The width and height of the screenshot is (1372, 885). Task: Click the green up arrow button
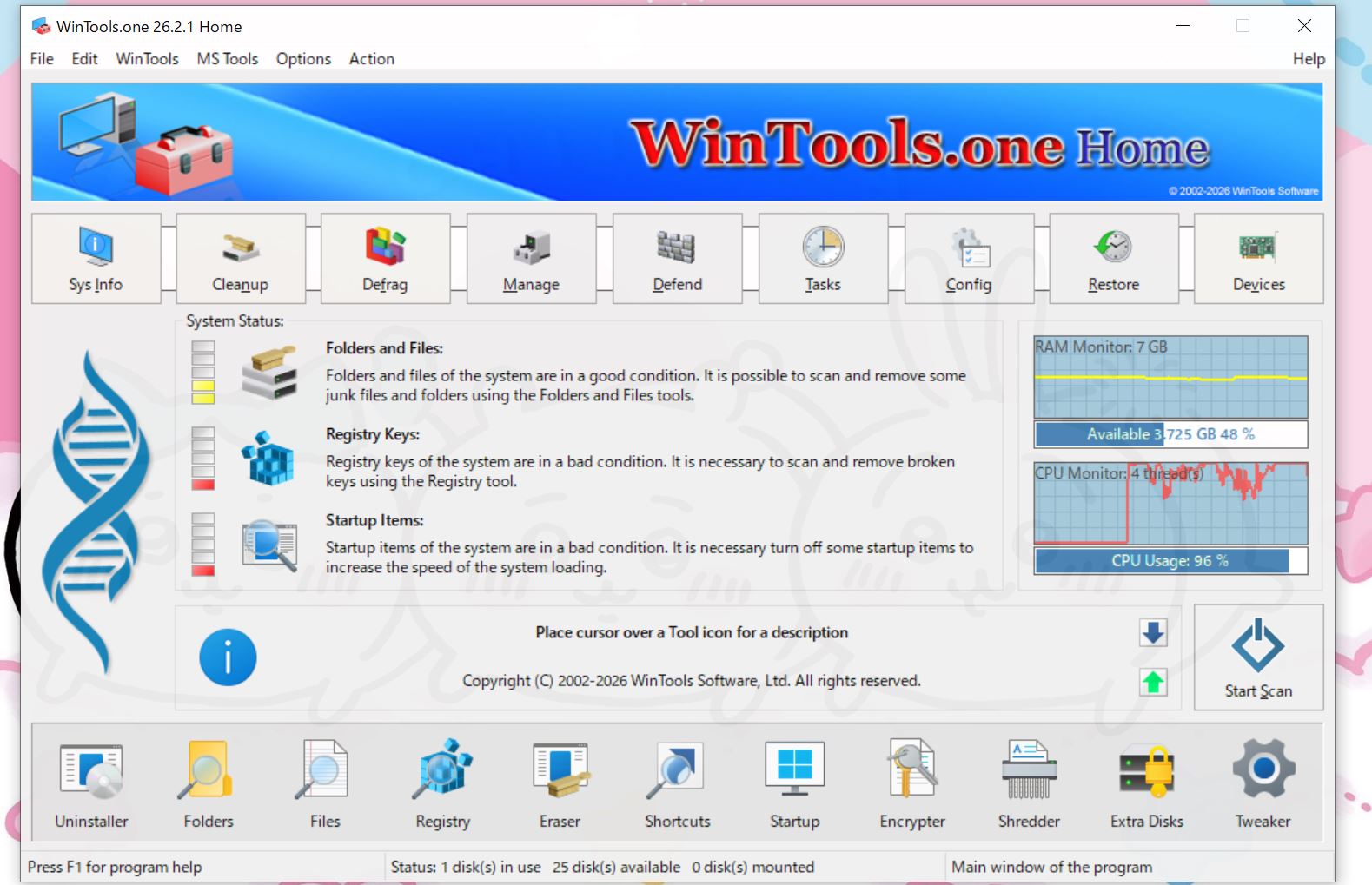click(x=1154, y=683)
